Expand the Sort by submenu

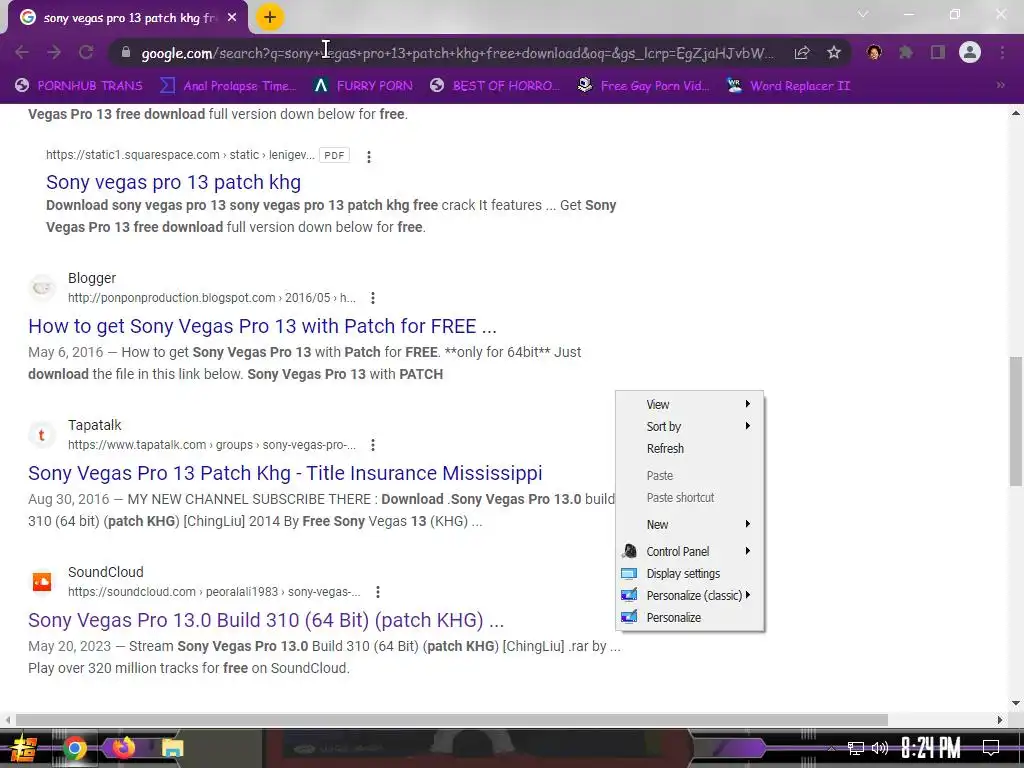(690, 426)
